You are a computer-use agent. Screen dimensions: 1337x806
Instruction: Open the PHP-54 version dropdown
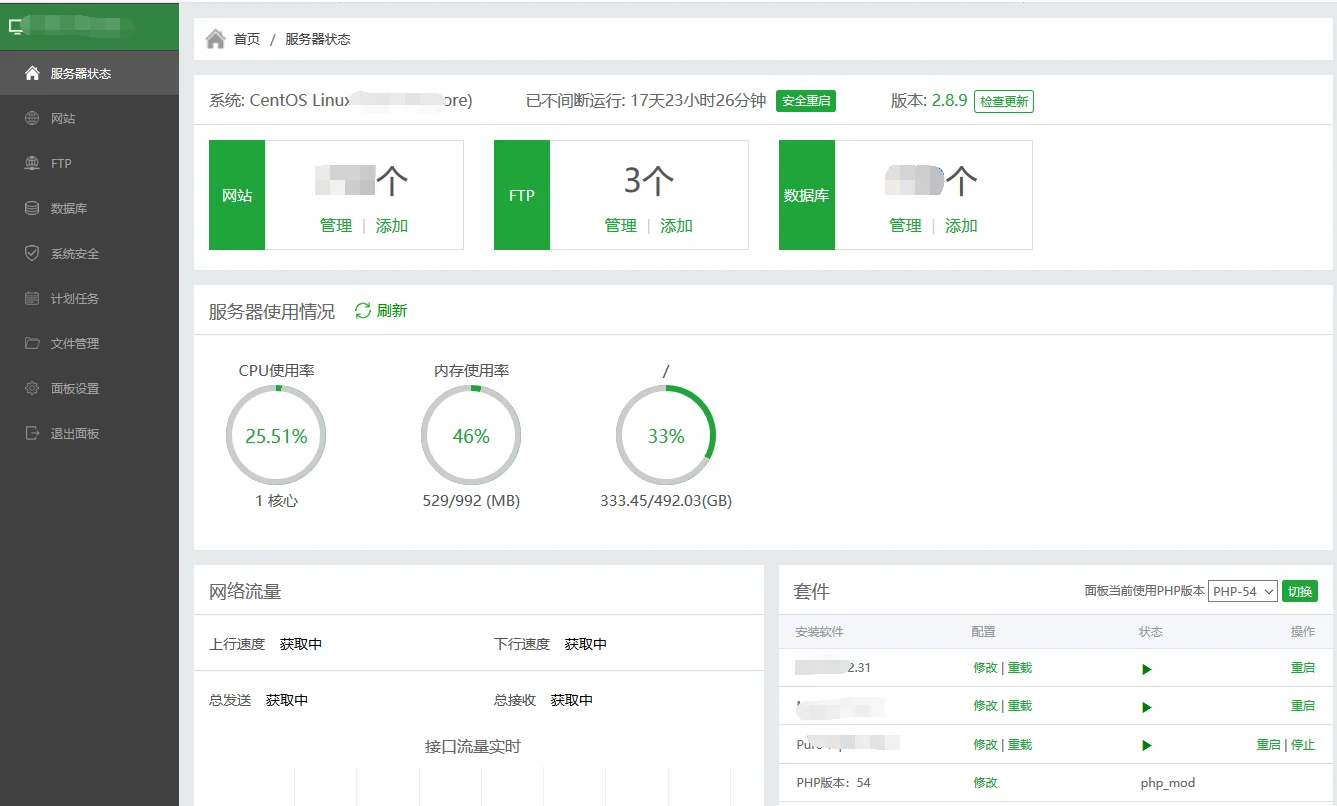click(x=1243, y=591)
